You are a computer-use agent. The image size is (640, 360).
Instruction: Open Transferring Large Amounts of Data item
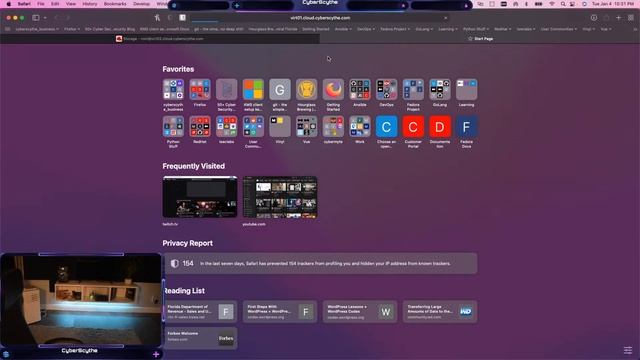click(440, 312)
